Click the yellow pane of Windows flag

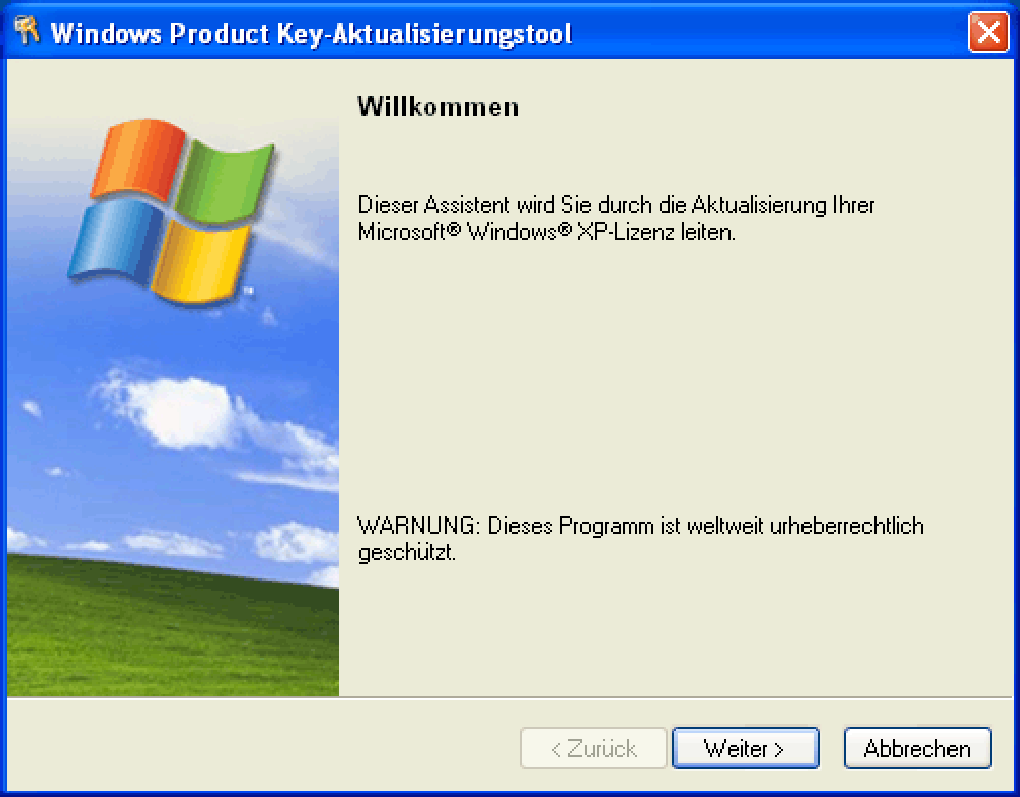tap(200, 262)
